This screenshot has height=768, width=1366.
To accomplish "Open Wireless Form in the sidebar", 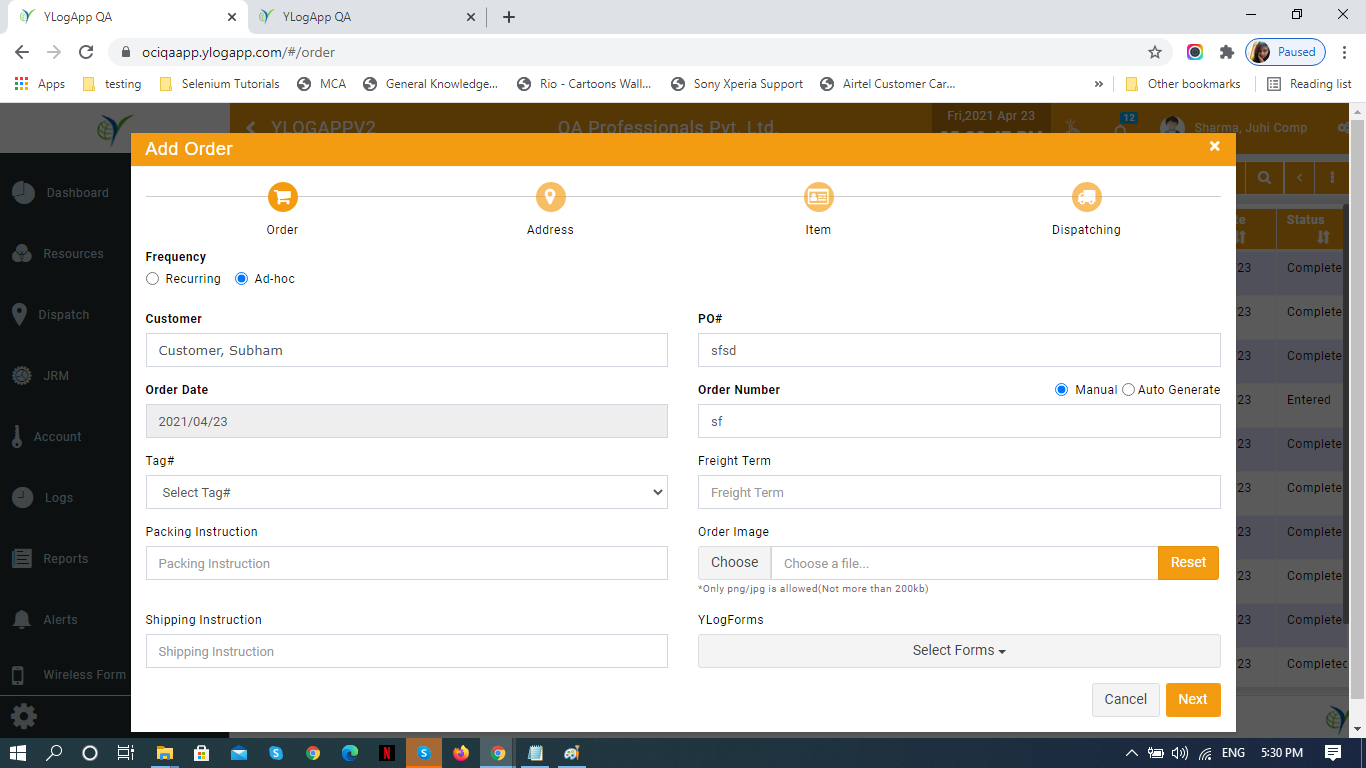I will [x=68, y=675].
